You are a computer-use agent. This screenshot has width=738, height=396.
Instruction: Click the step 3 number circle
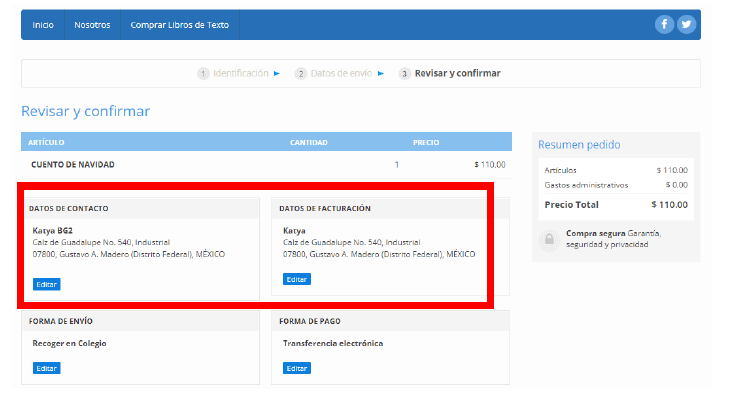tap(404, 74)
